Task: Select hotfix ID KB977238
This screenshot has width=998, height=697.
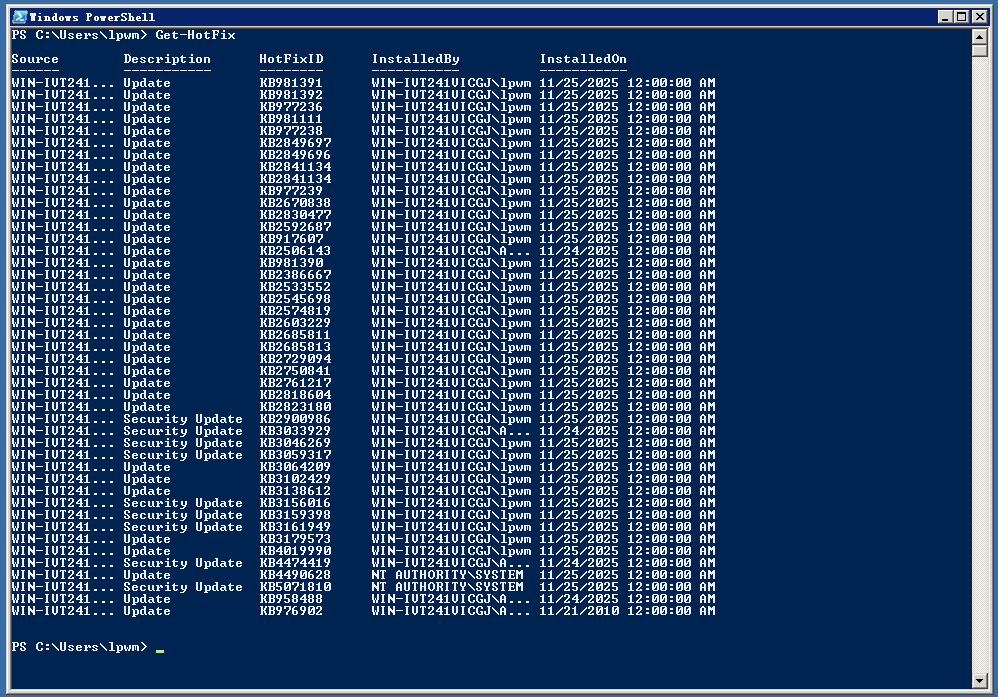Action: [291, 131]
